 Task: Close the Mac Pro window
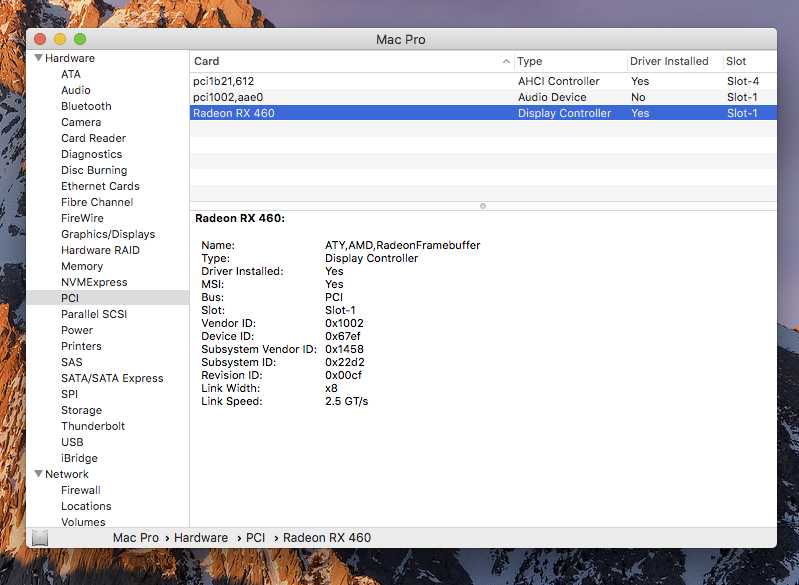pos(40,39)
